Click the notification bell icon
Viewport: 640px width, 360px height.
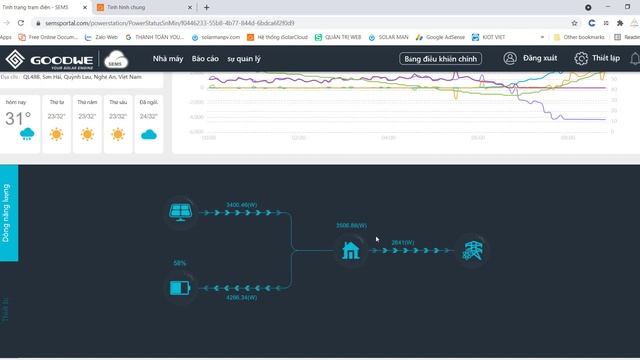pyautogui.click(x=635, y=59)
